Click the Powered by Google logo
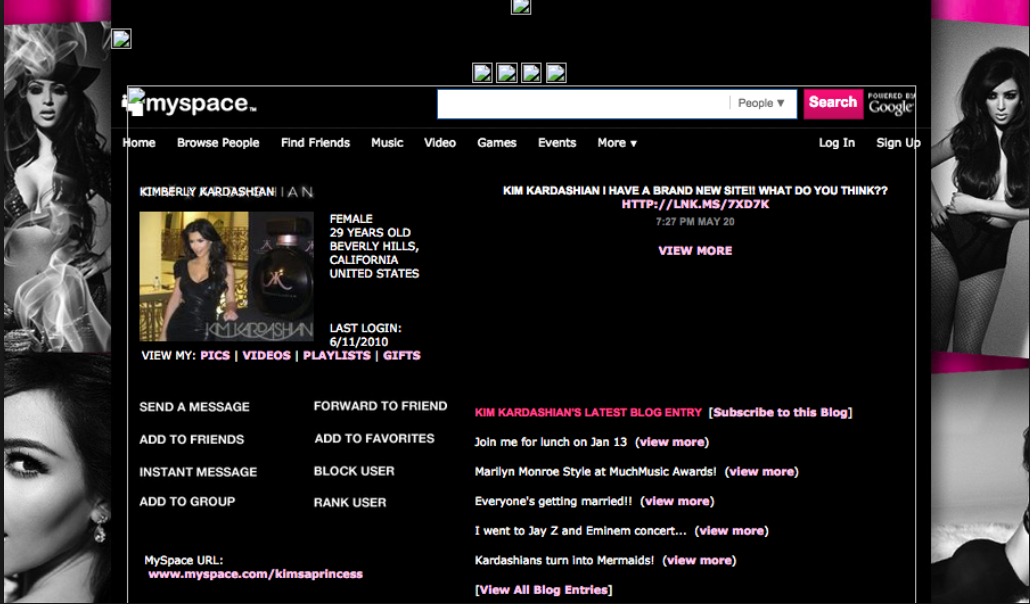The width and height of the screenshot is (1030, 604). click(891, 104)
